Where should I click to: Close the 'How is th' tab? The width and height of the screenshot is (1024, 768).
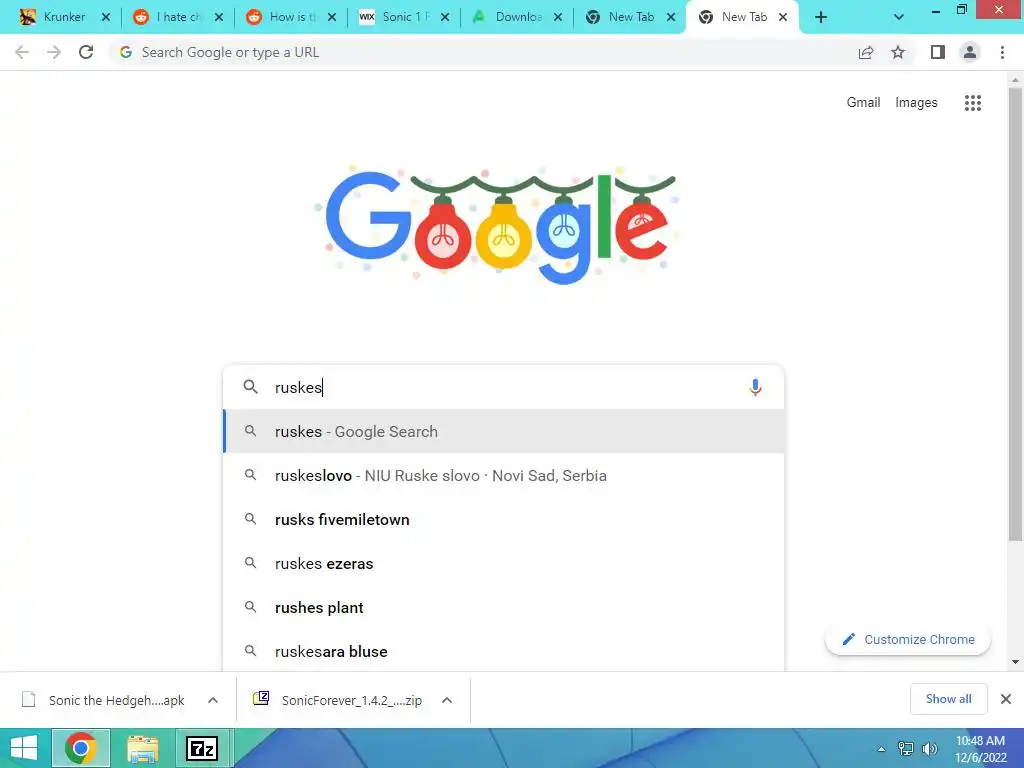pos(332,18)
